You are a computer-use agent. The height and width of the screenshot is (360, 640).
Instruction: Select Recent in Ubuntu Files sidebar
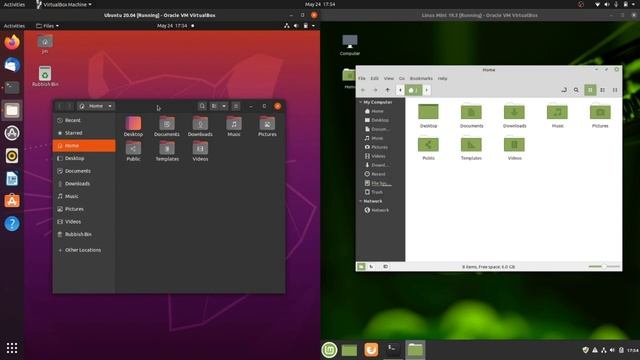[x=84, y=120]
